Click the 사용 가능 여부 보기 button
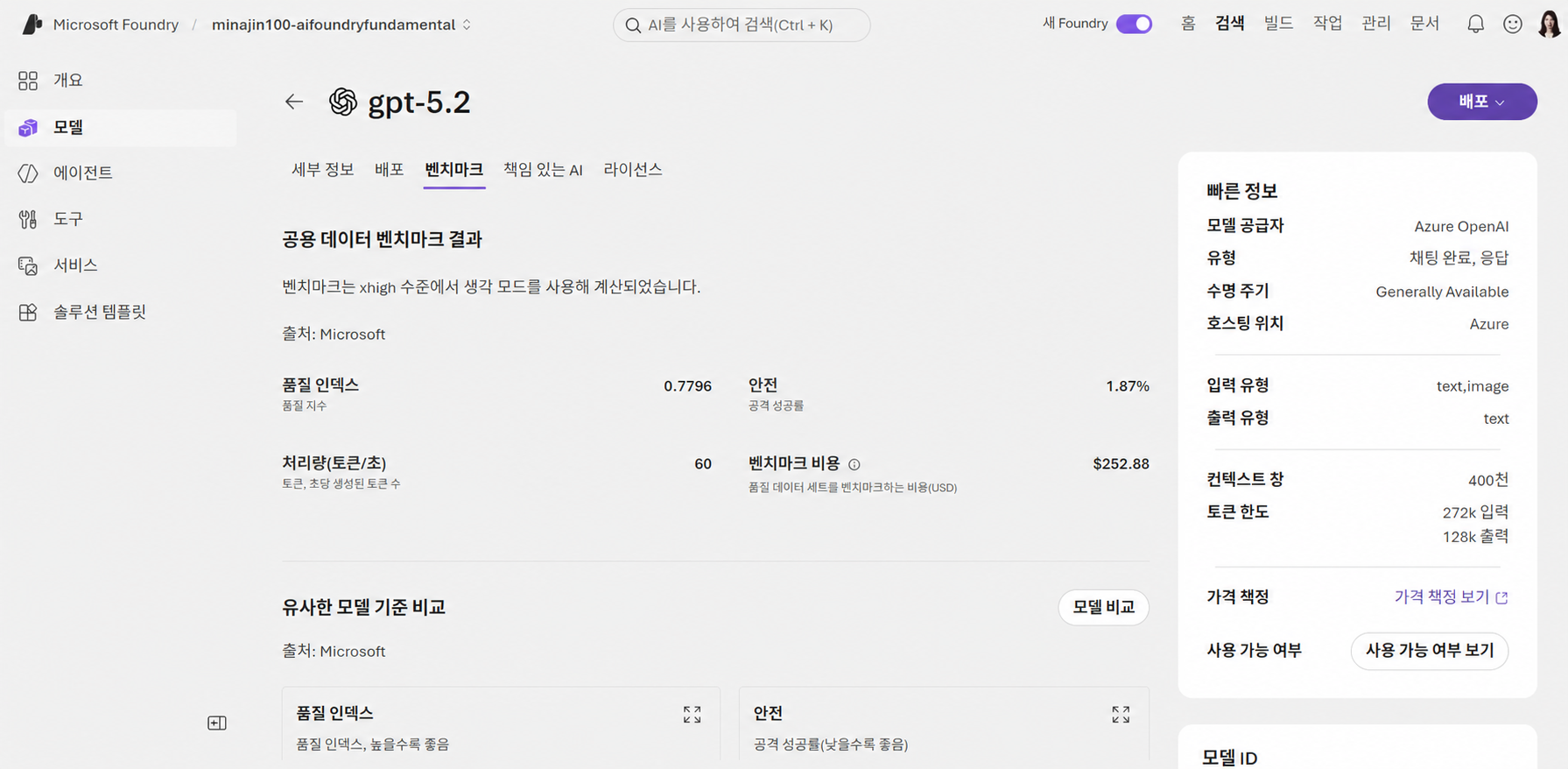This screenshot has height=769, width=1568. [1430, 651]
